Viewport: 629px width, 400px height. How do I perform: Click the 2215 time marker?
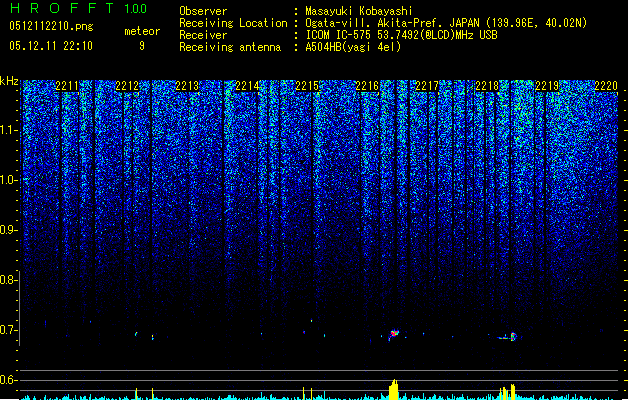tap(307, 86)
